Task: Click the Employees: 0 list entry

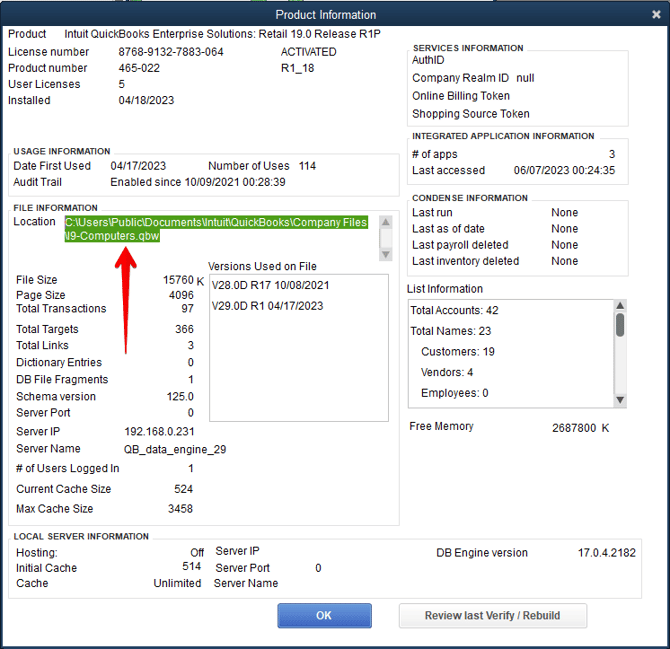Action: click(454, 393)
